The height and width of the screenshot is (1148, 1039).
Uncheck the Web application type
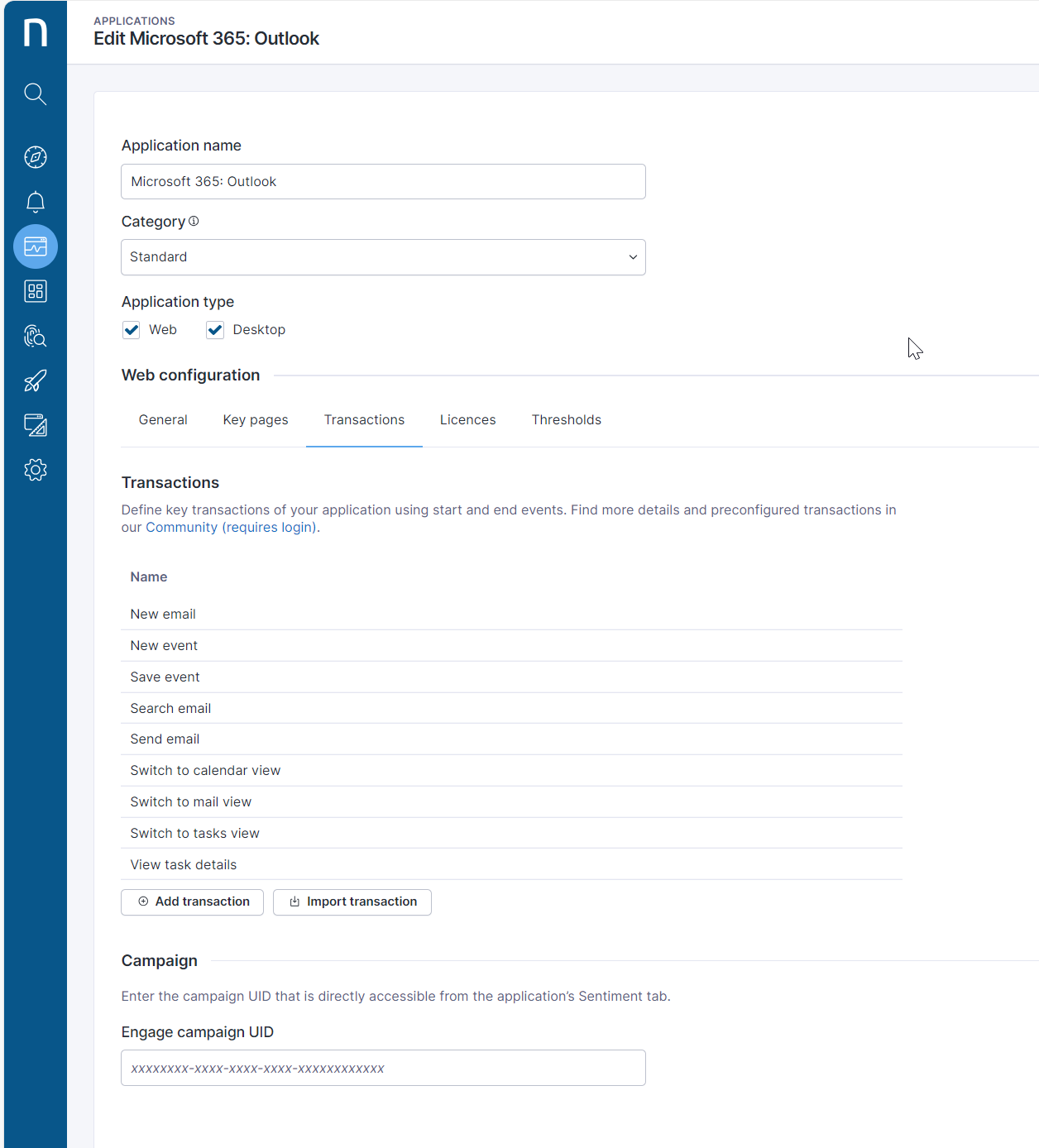click(x=132, y=330)
